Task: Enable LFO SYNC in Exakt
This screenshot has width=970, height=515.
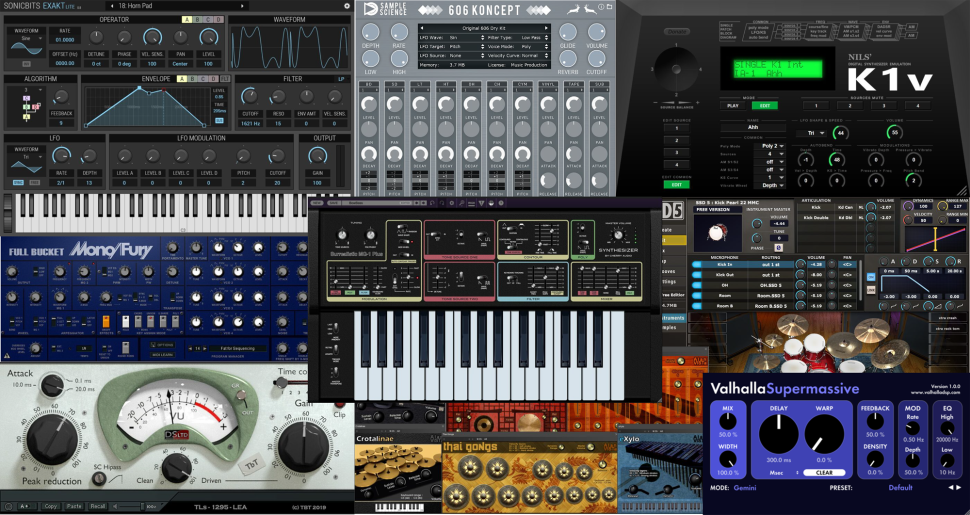Action: coord(18,183)
